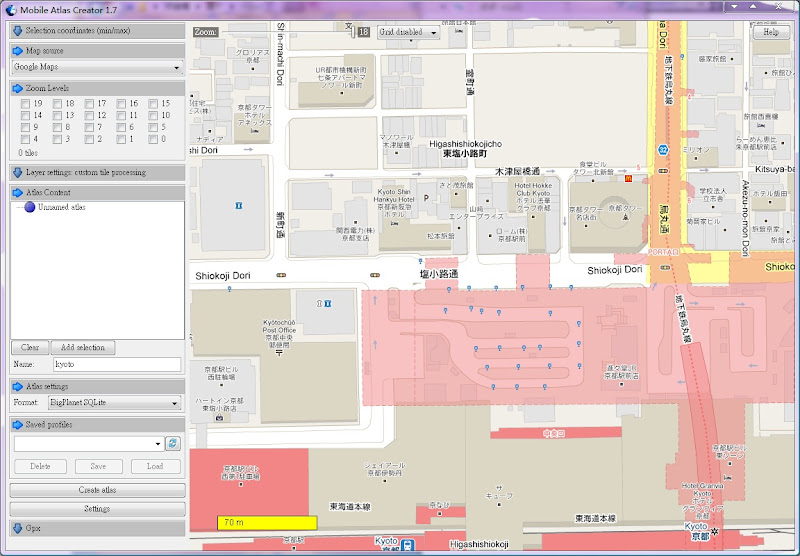Image resolution: width=800 pixels, height=556 pixels.
Task: Collapse the Map source panel arrow
Action: 18,50
